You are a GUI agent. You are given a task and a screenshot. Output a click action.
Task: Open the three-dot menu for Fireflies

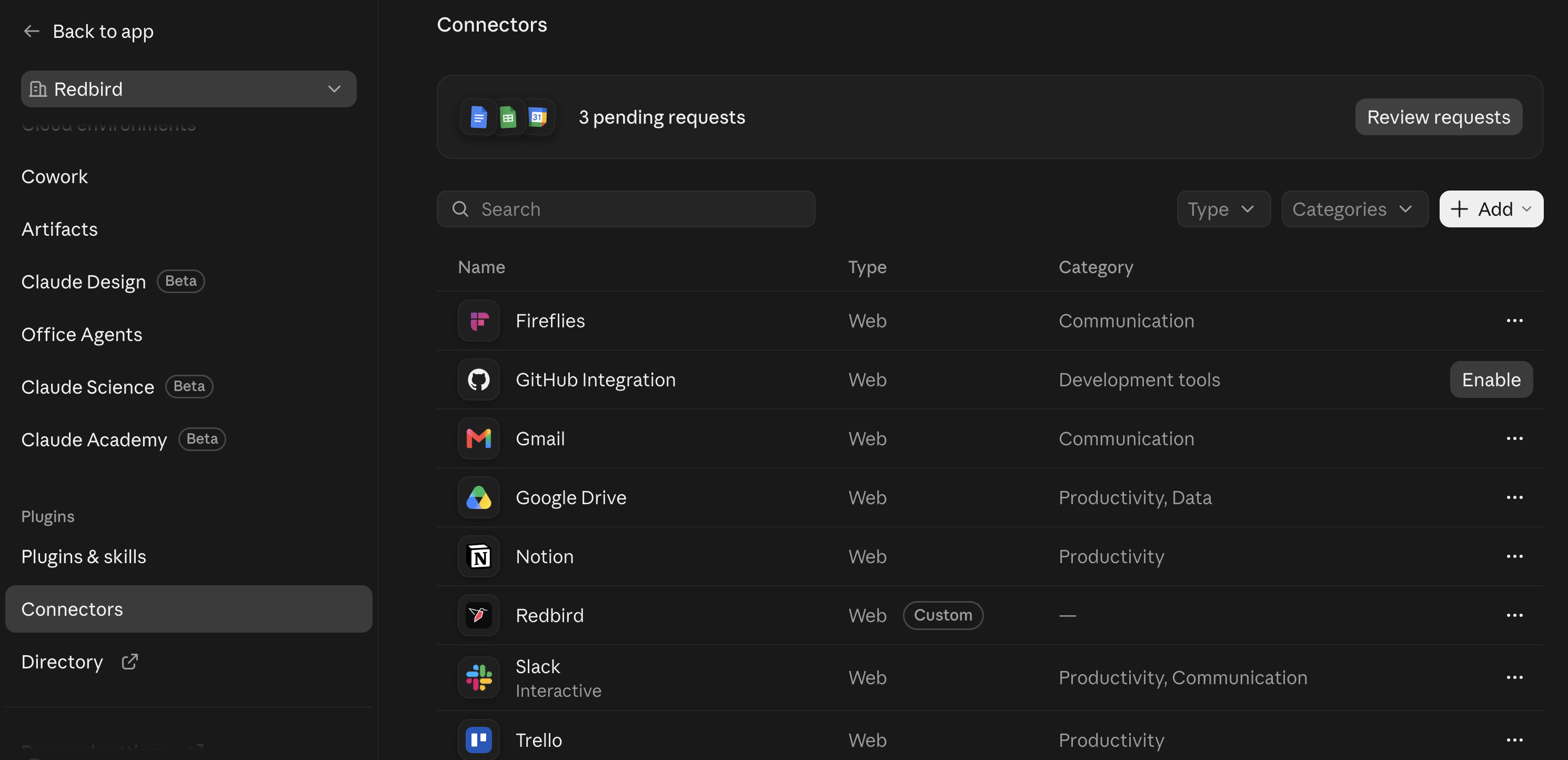(x=1514, y=321)
